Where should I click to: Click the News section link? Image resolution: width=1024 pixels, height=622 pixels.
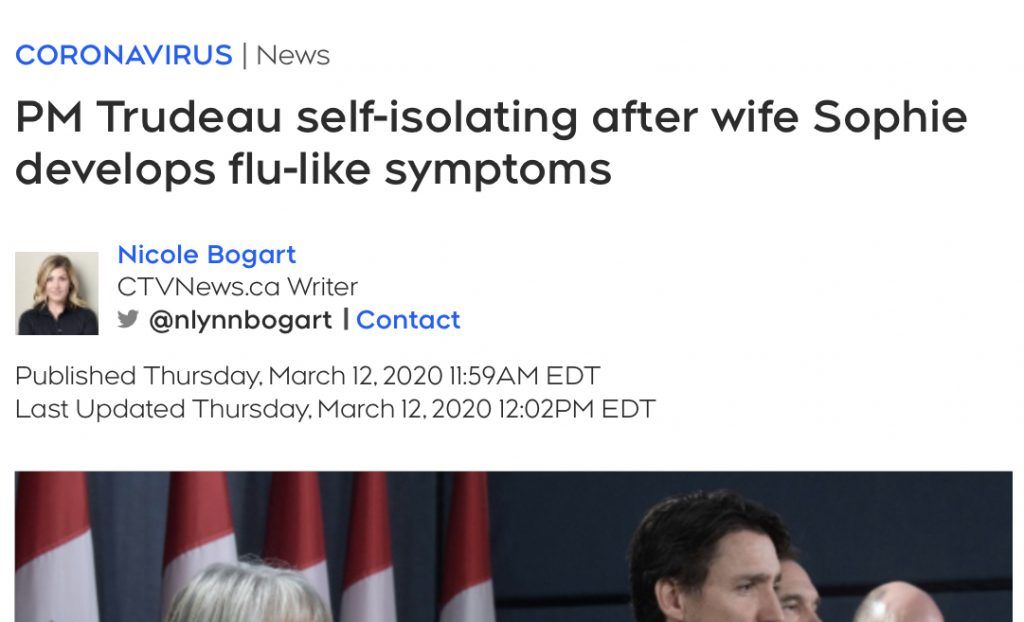tap(293, 55)
